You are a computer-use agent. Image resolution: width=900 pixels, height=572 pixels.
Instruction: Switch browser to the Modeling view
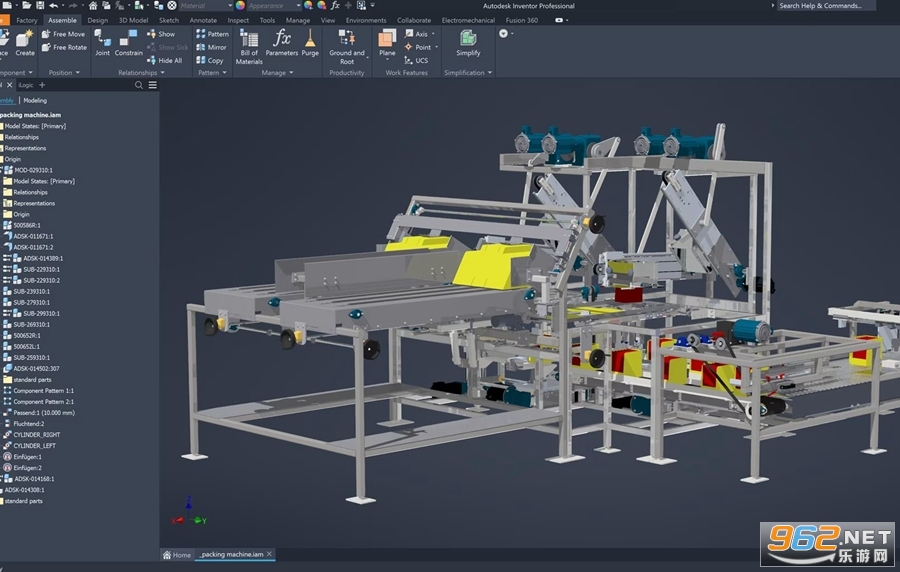point(35,100)
